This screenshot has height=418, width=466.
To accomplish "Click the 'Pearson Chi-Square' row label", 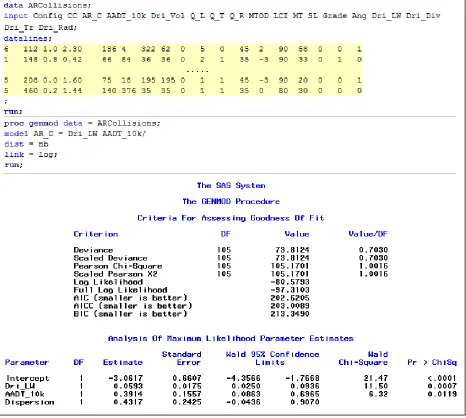I will click(x=118, y=266).
